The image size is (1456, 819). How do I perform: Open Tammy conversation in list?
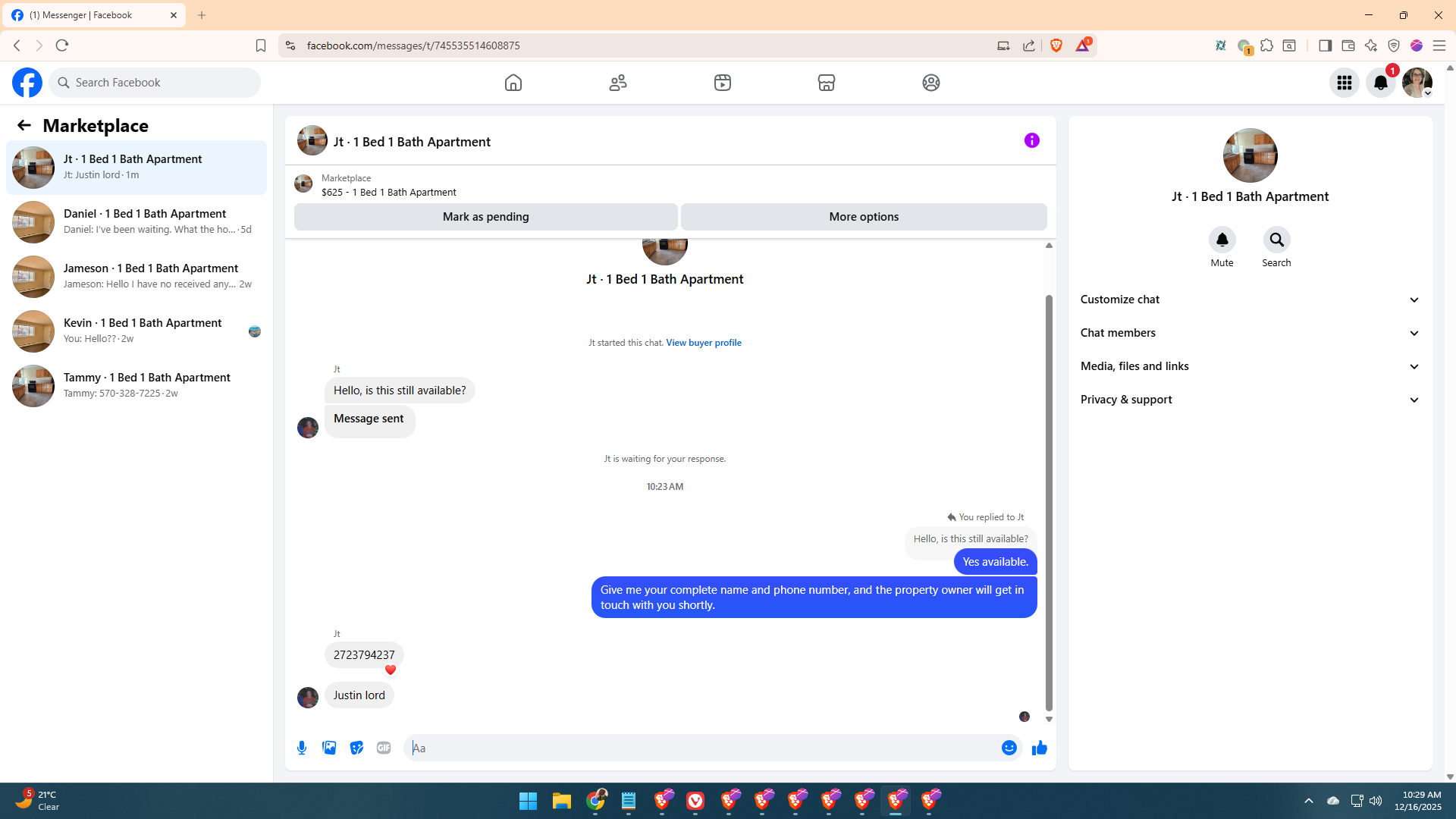[x=136, y=386]
